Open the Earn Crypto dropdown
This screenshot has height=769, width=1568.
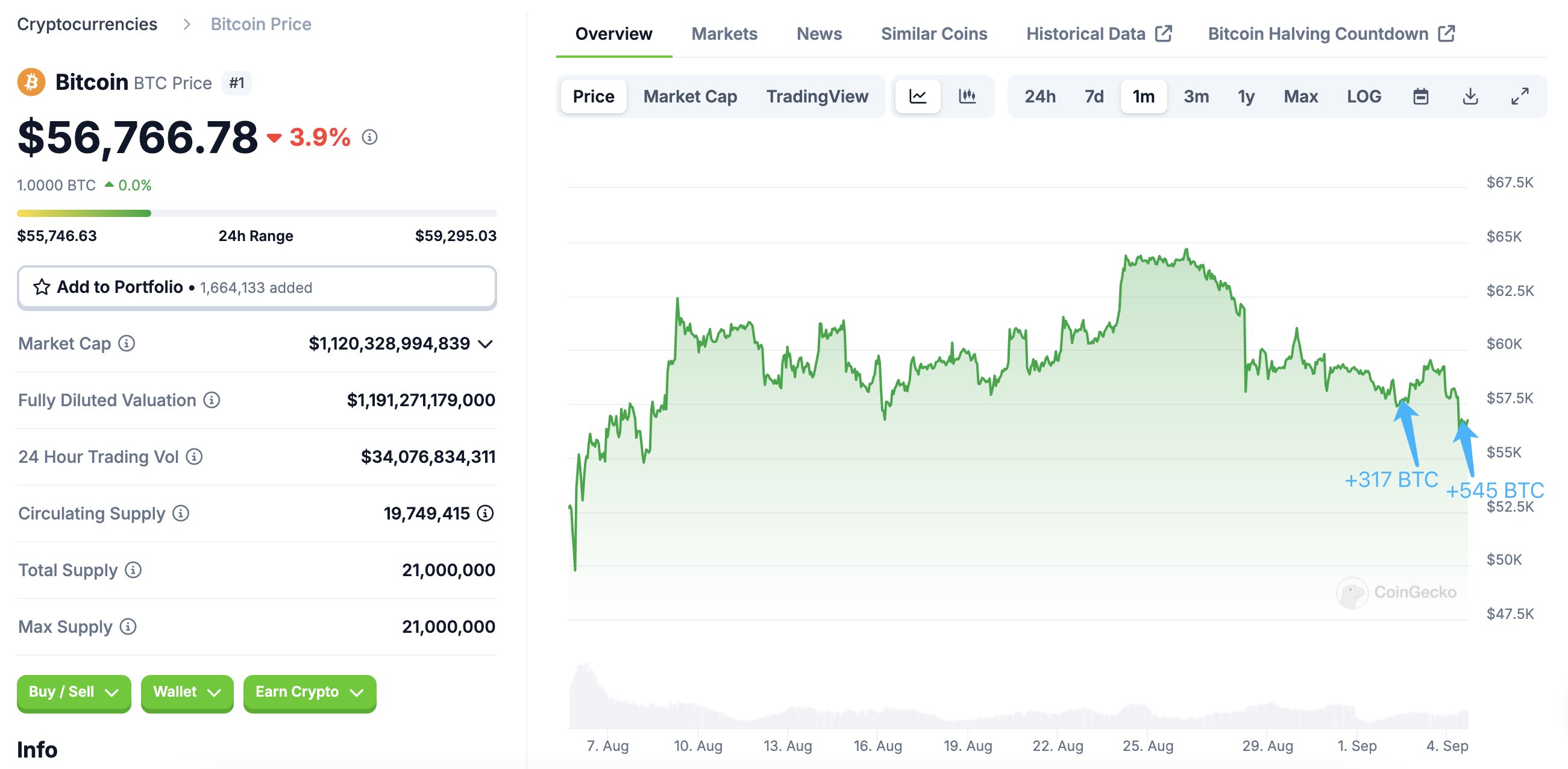[x=309, y=692]
